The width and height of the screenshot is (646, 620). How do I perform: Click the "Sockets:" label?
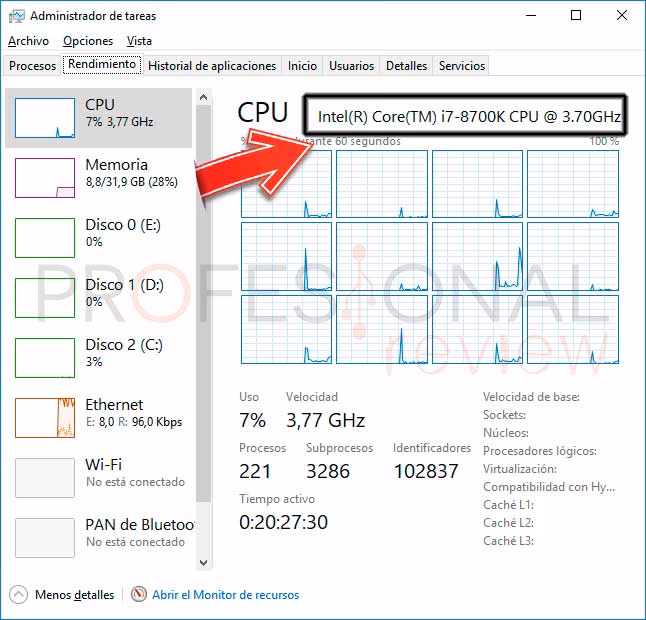pyautogui.click(x=504, y=415)
